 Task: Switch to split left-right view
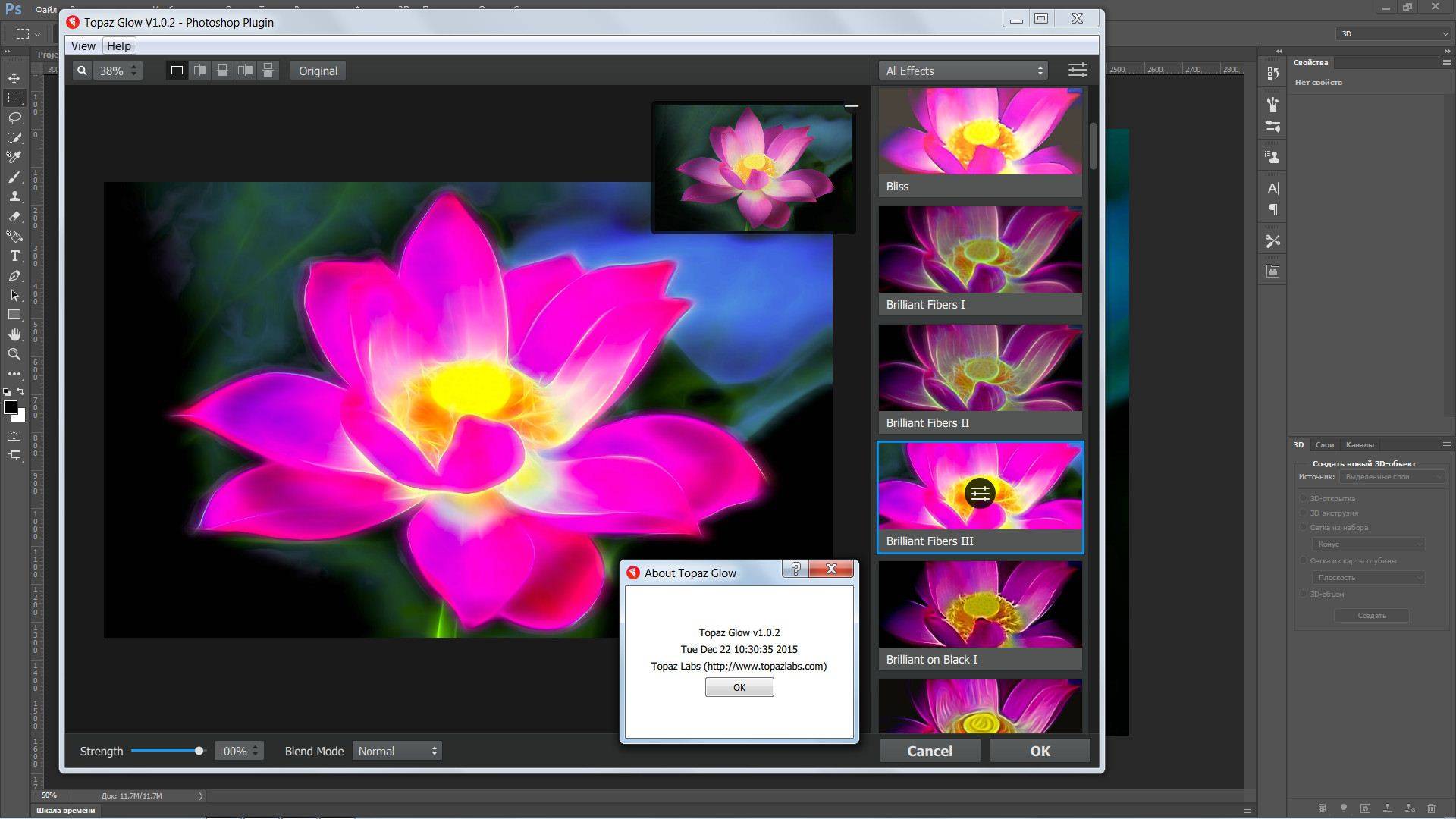tap(199, 71)
